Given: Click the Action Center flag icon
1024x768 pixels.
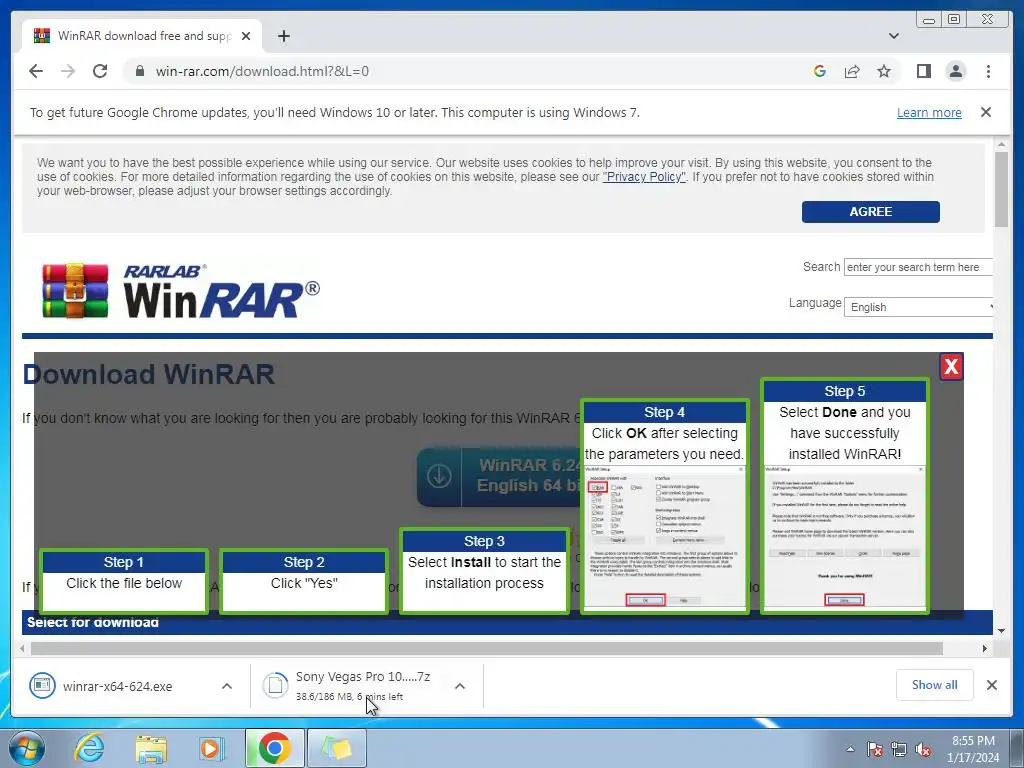Looking at the screenshot, I should point(874,749).
